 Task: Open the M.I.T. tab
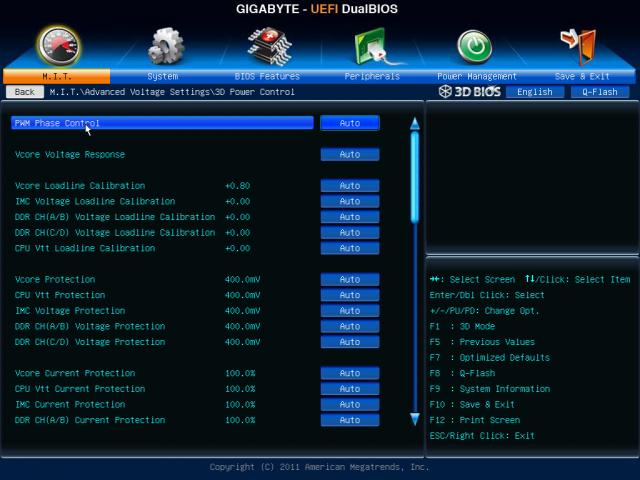point(57,76)
